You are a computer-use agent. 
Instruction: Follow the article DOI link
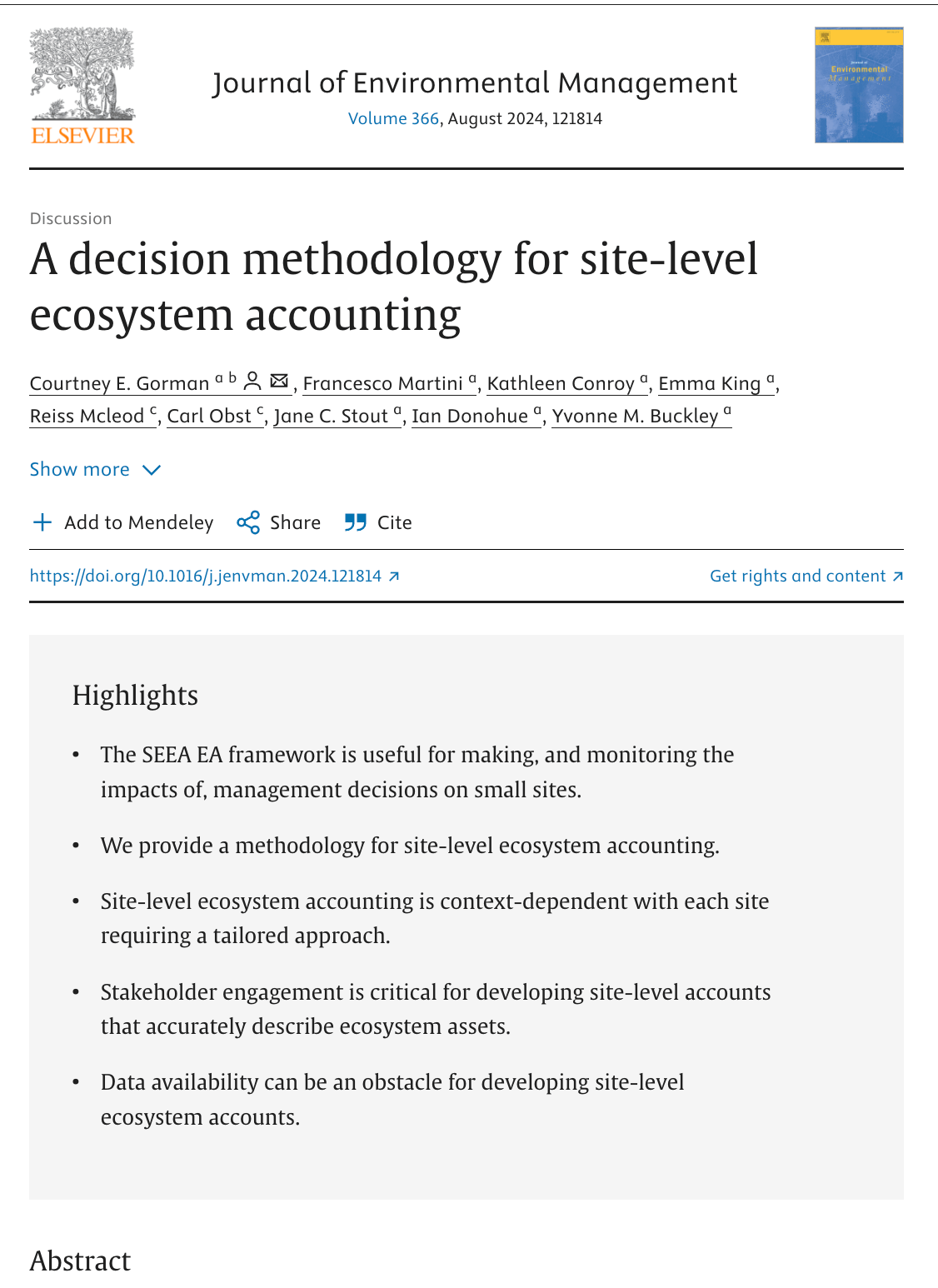pyautogui.click(x=204, y=575)
